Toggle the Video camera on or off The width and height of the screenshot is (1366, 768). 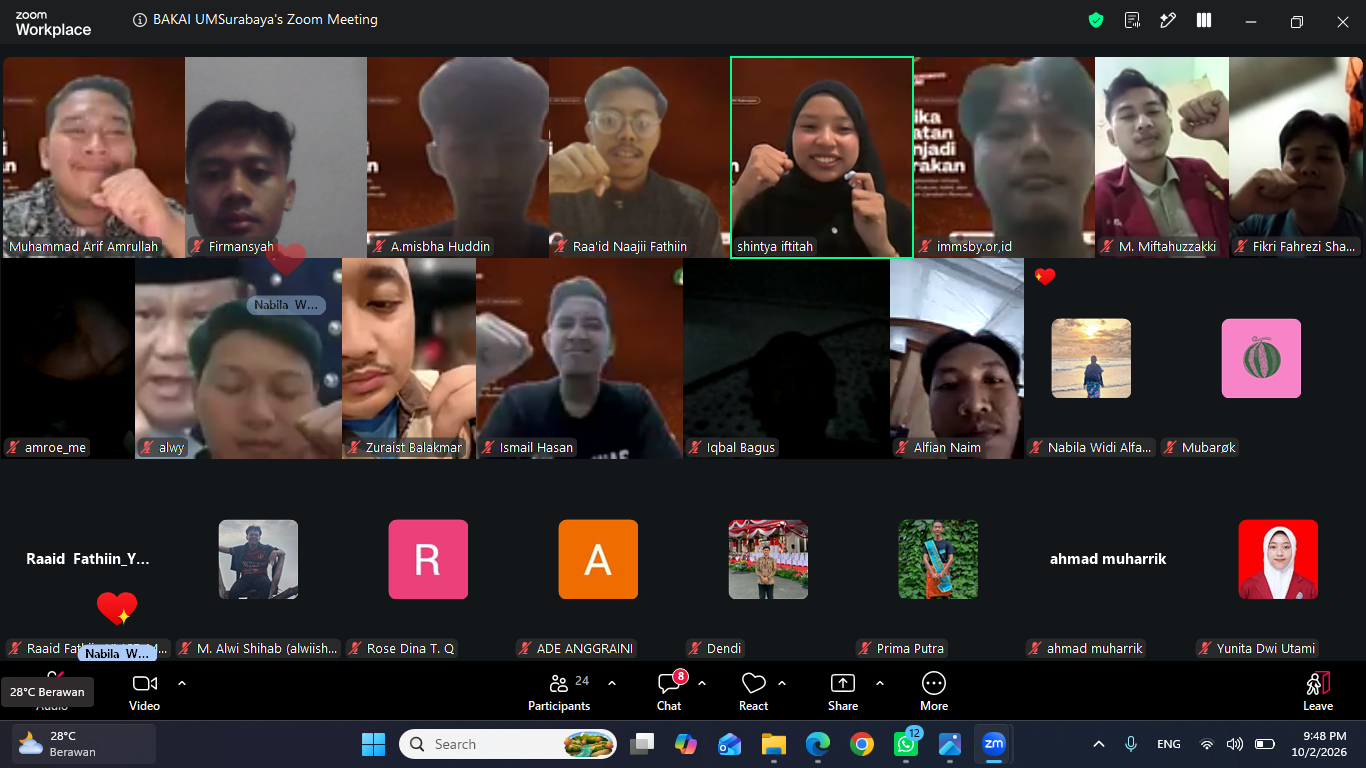[x=145, y=691]
